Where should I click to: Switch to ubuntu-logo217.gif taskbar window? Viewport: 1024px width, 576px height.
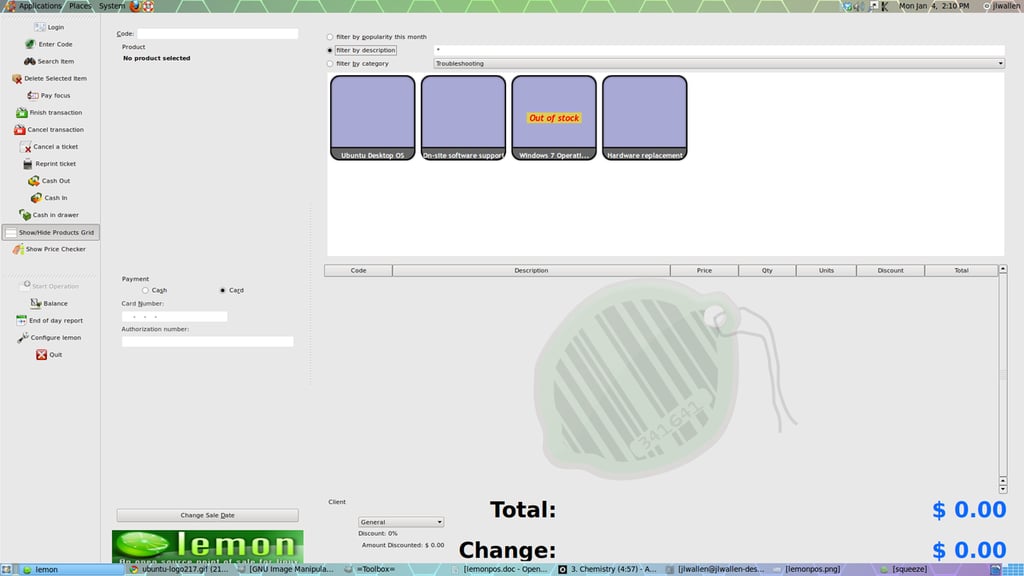point(179,569)
